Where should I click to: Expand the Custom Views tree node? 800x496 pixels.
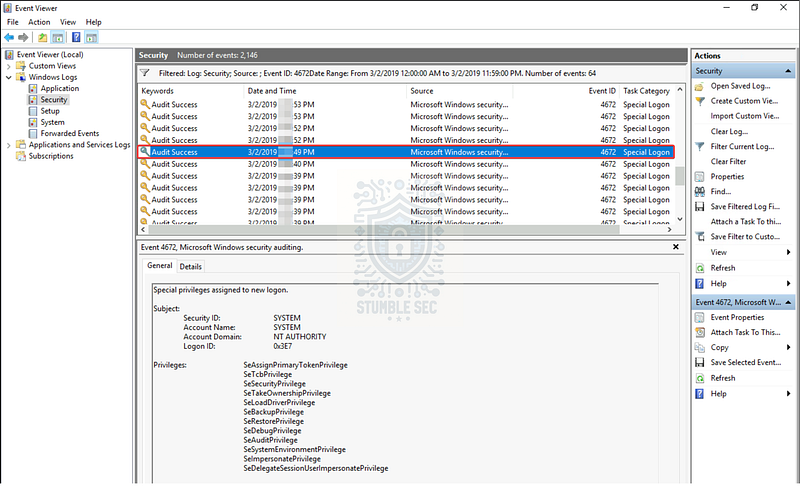[9, 66]
